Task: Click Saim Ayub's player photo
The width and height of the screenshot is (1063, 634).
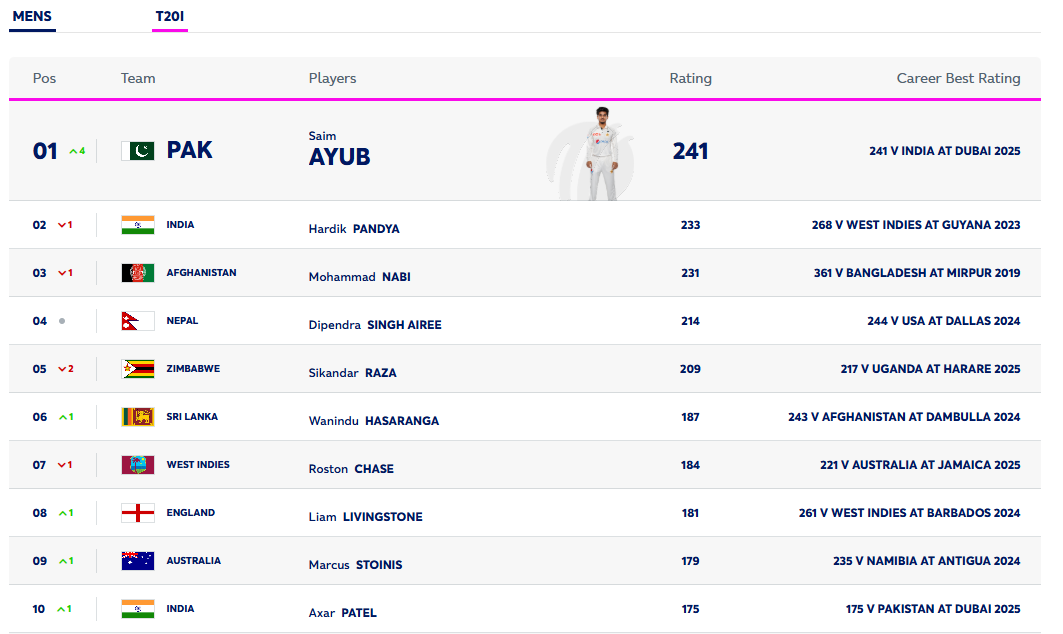Action: 601,153
